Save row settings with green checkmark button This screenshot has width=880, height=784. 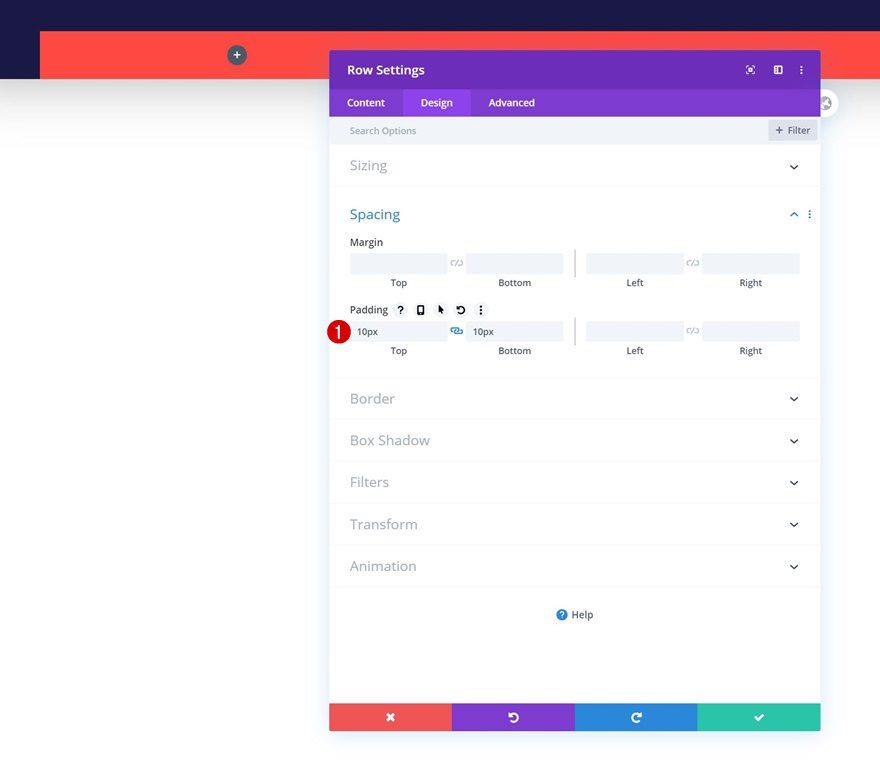[759, 717]
